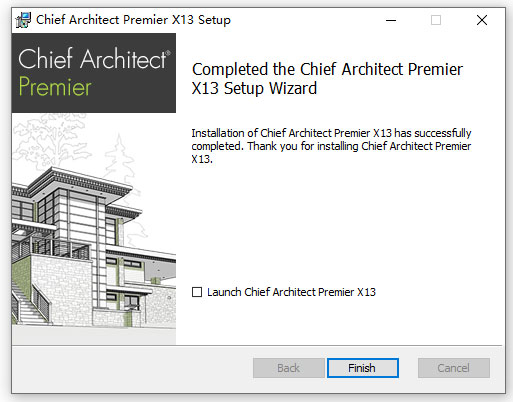513x402 pixels.
Task: Click the Completed Setup Wizard heading
Action: [x=327, y=79]
